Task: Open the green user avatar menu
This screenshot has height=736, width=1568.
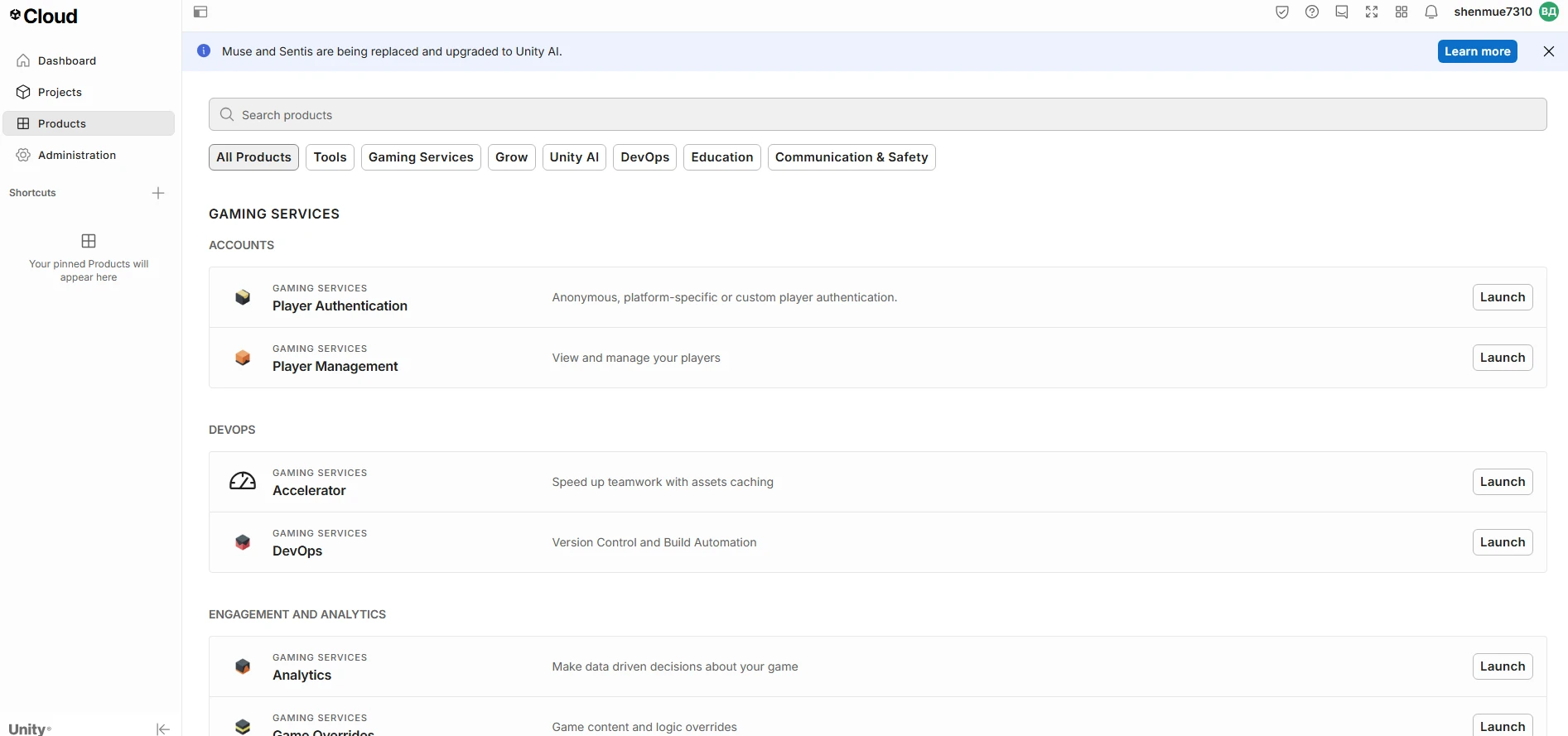Action: 1549,12
